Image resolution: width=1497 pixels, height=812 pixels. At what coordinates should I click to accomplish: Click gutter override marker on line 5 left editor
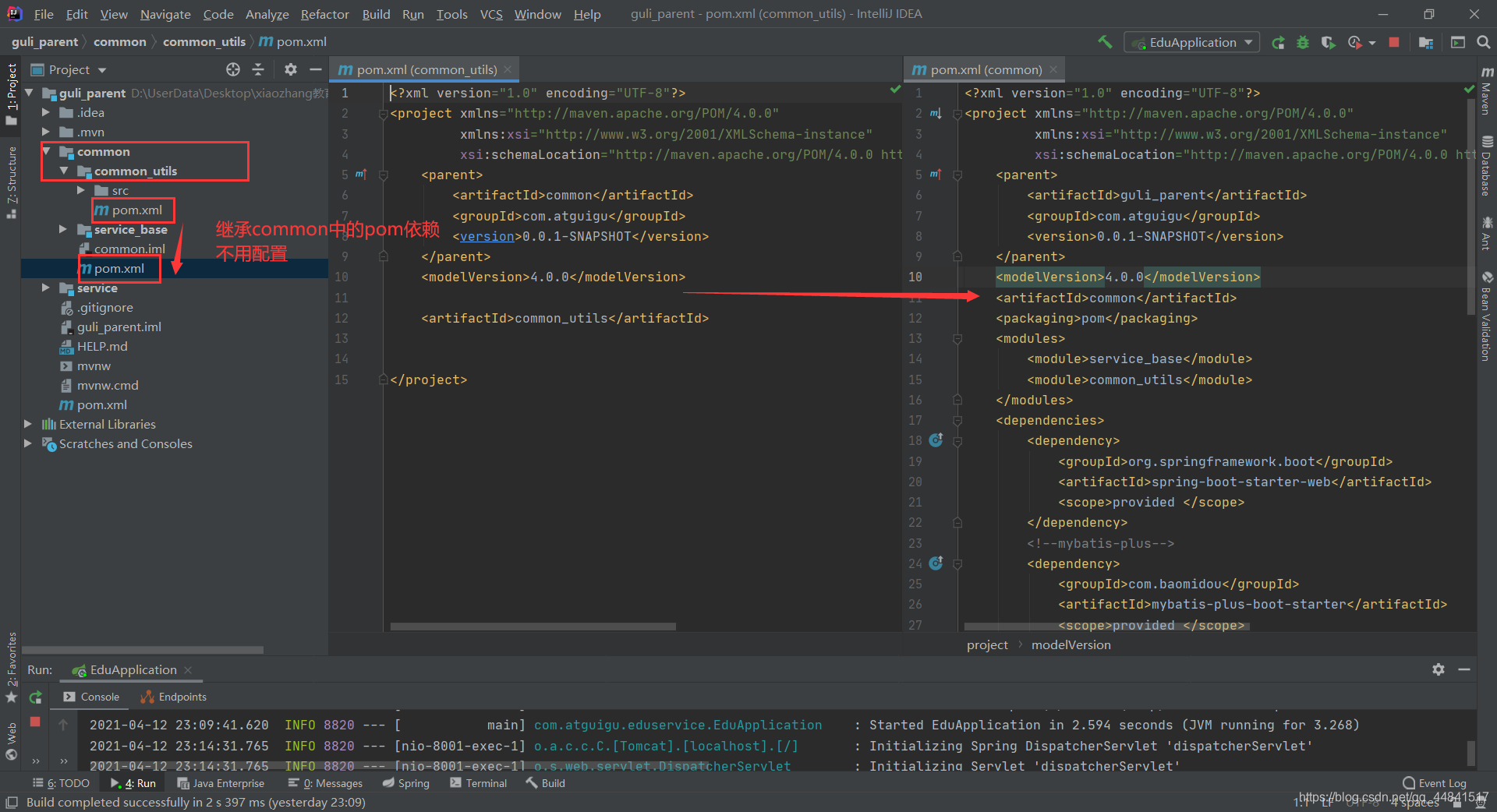361,175
